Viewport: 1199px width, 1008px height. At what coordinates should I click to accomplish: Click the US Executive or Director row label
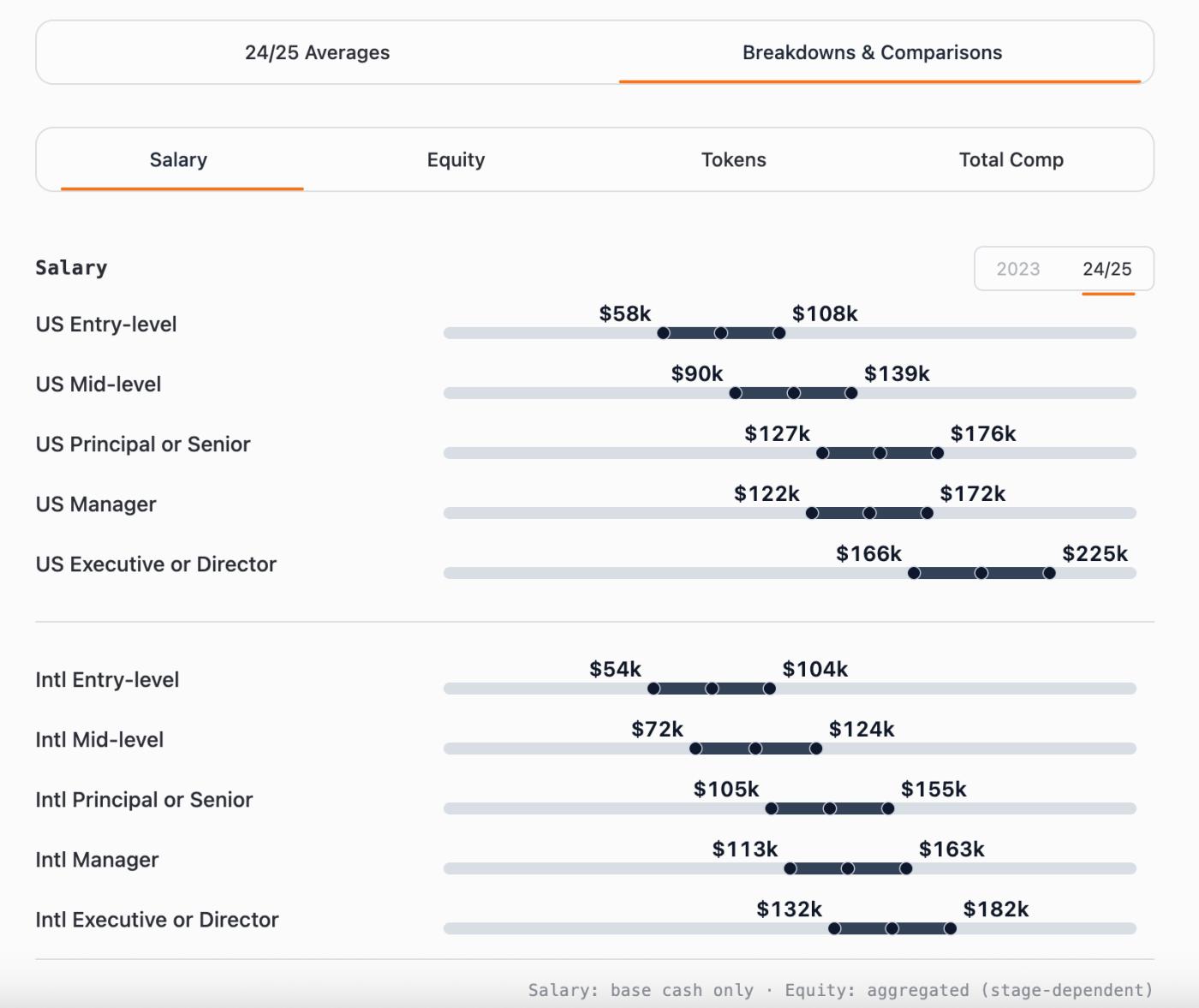click(156, 564)
